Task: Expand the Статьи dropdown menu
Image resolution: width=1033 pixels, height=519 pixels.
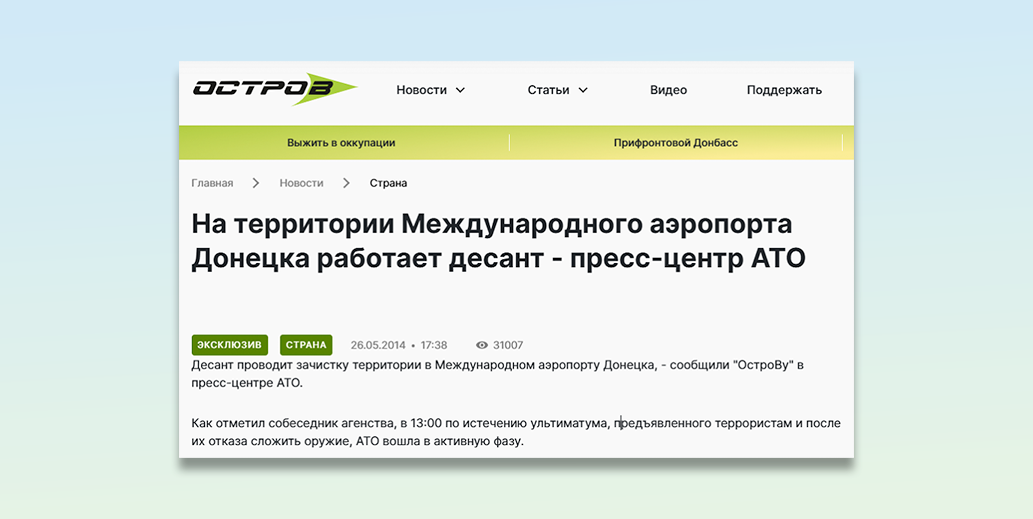Action: click(557, 90)
